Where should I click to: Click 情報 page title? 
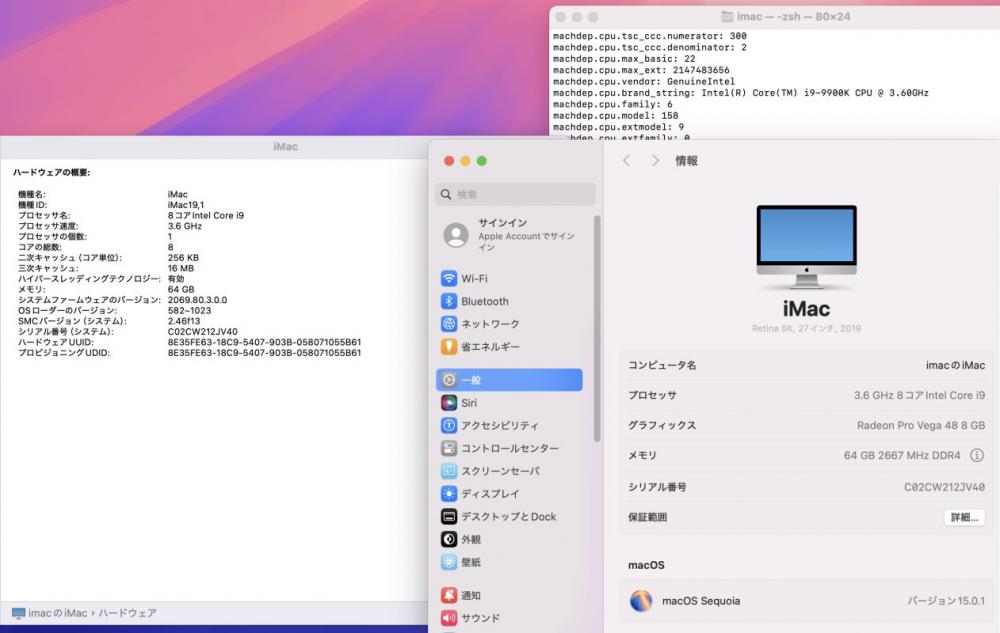pos(686,161)
